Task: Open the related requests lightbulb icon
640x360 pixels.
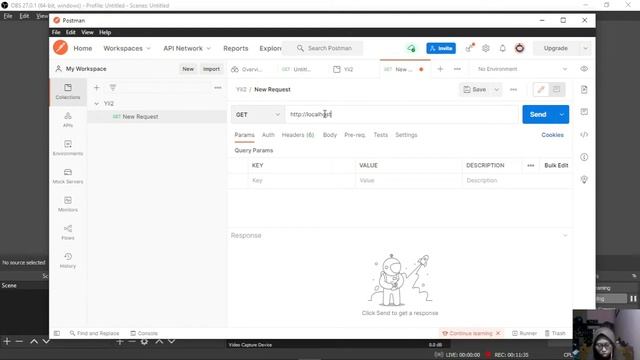Action: point(584,180)
